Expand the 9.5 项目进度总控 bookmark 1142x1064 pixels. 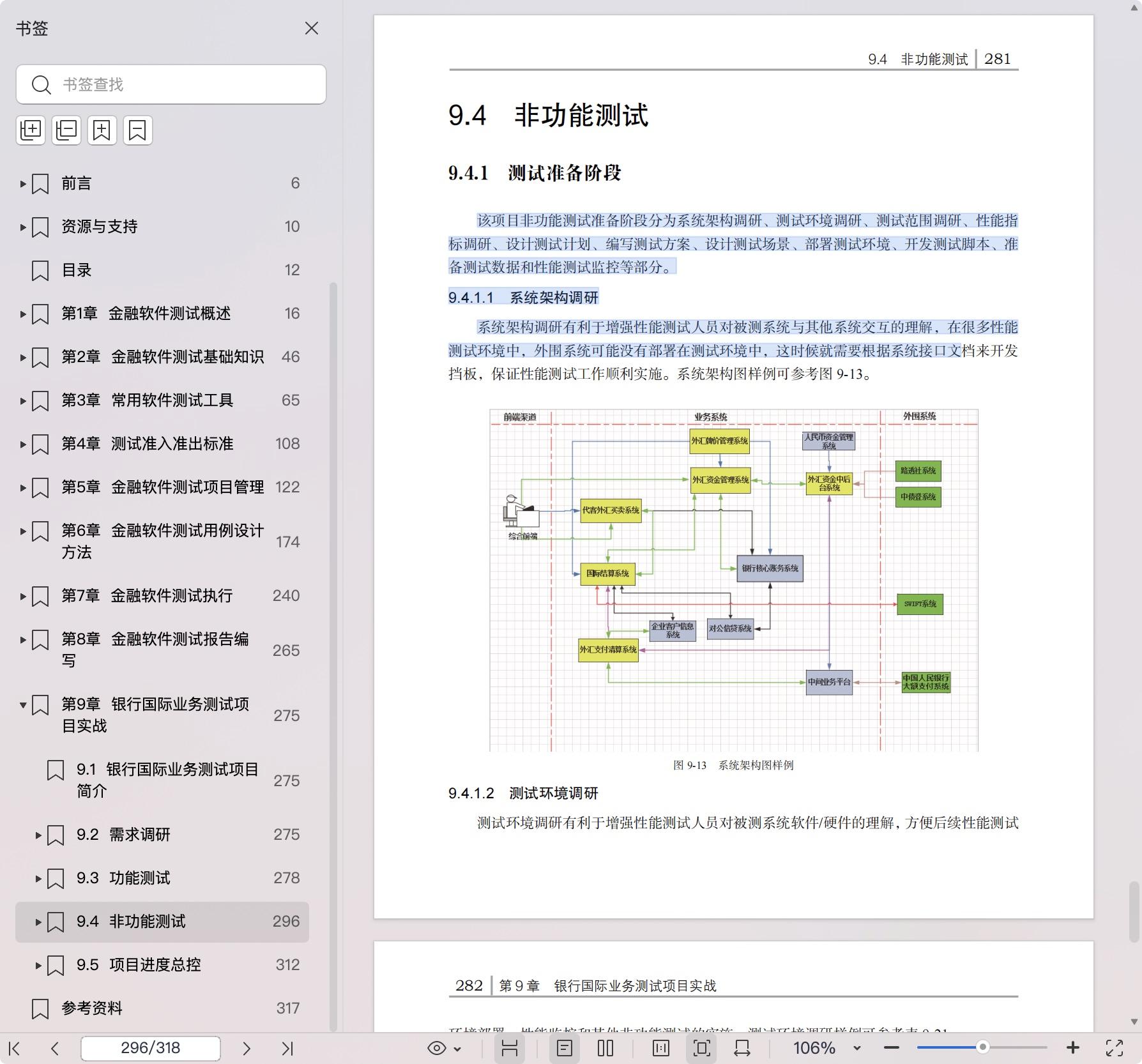38,966
